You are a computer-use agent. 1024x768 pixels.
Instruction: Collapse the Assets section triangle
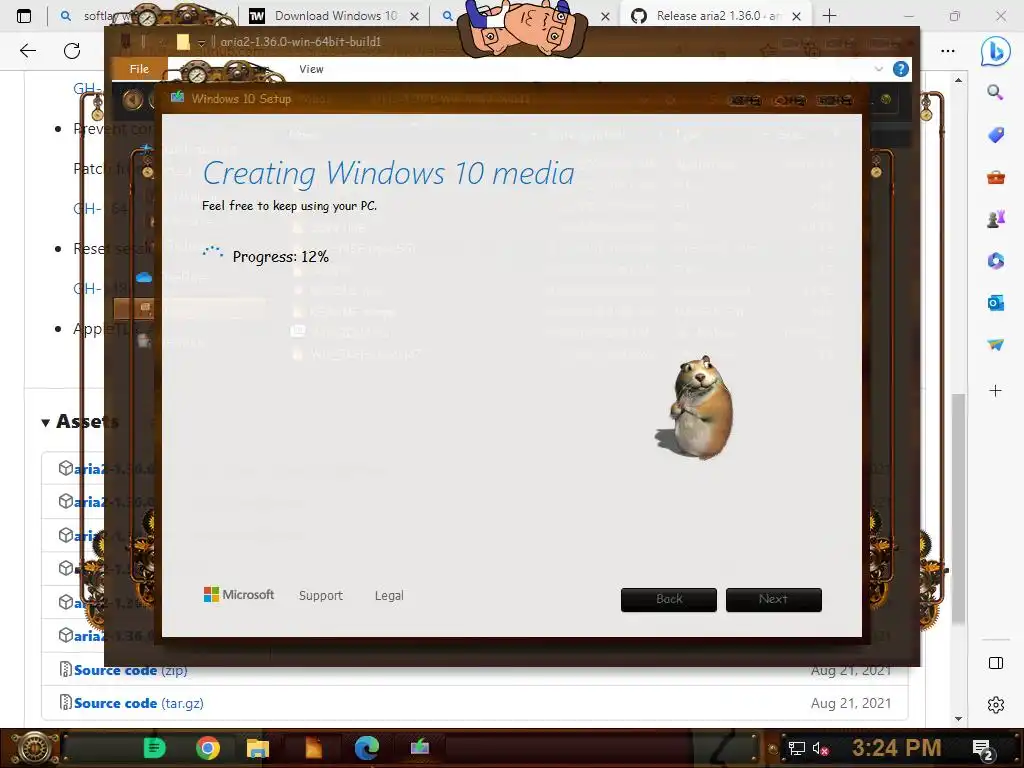(x=46, y=423)
